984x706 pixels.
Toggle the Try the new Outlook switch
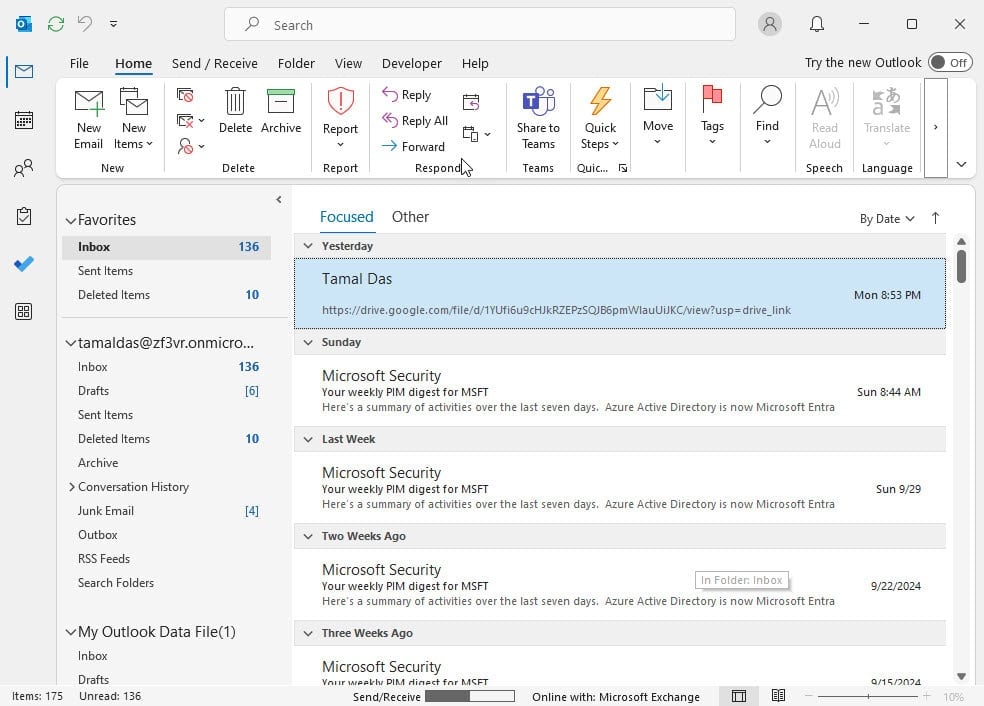point(948,62)
